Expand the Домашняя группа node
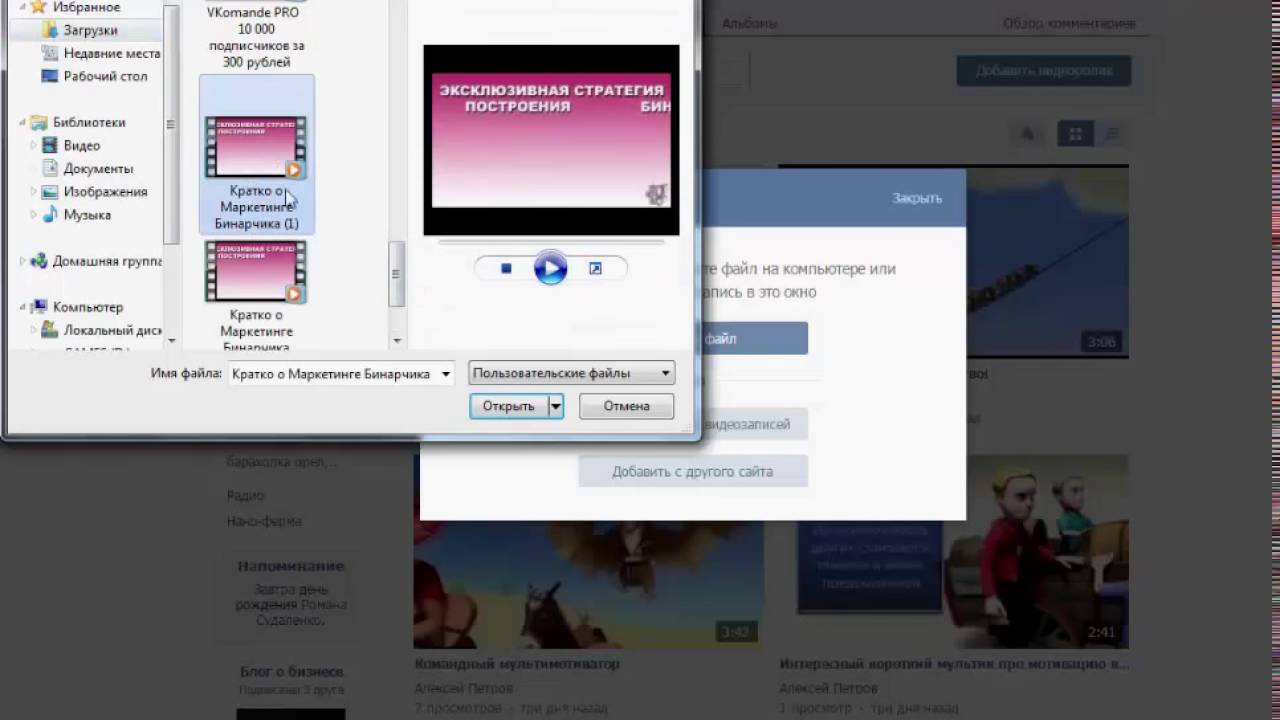 tap(23, 261)
